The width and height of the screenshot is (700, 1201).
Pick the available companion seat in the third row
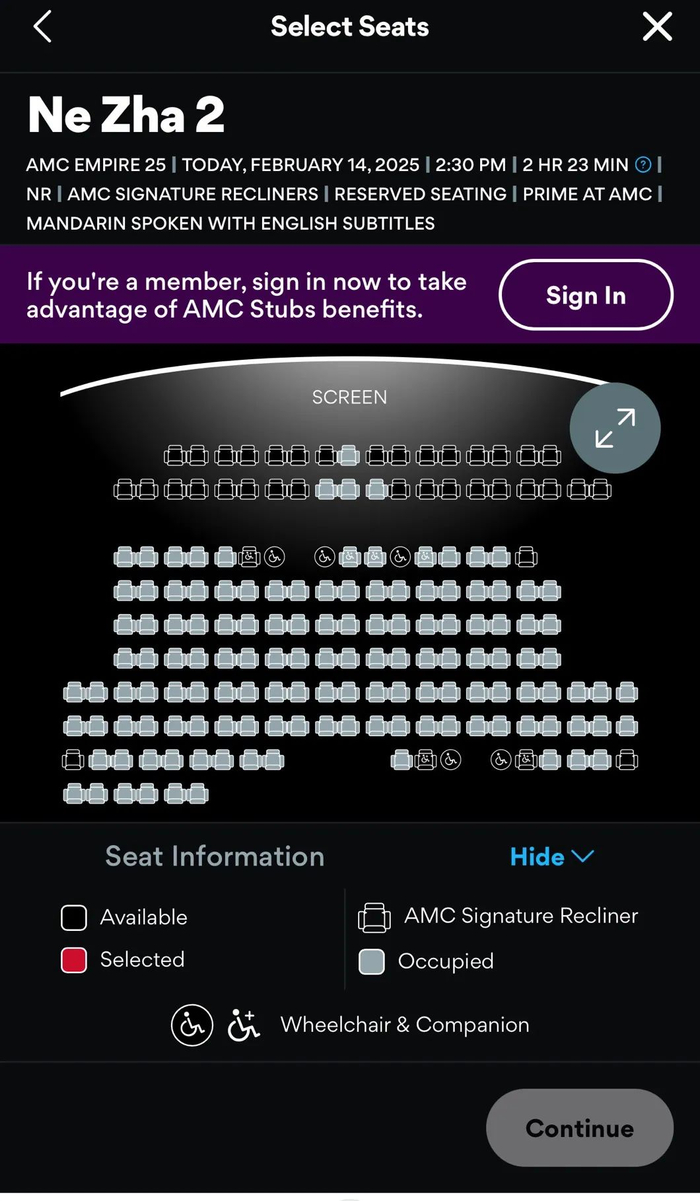250,557
